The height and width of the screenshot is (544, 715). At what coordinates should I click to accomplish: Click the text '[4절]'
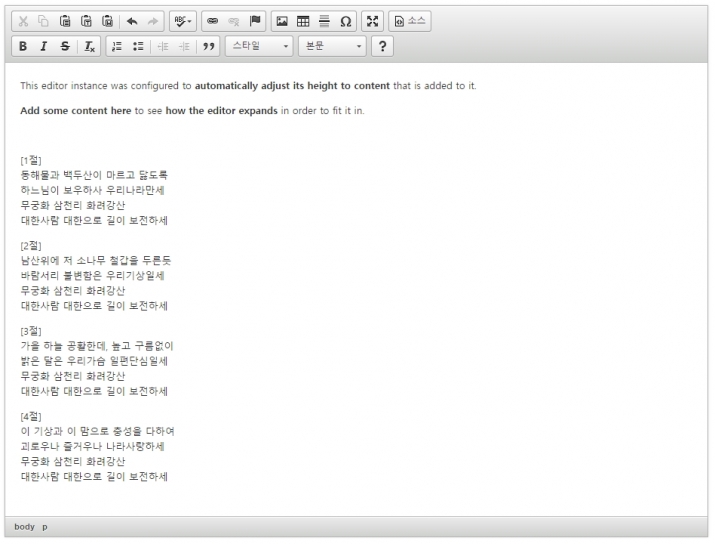(31, 416)
